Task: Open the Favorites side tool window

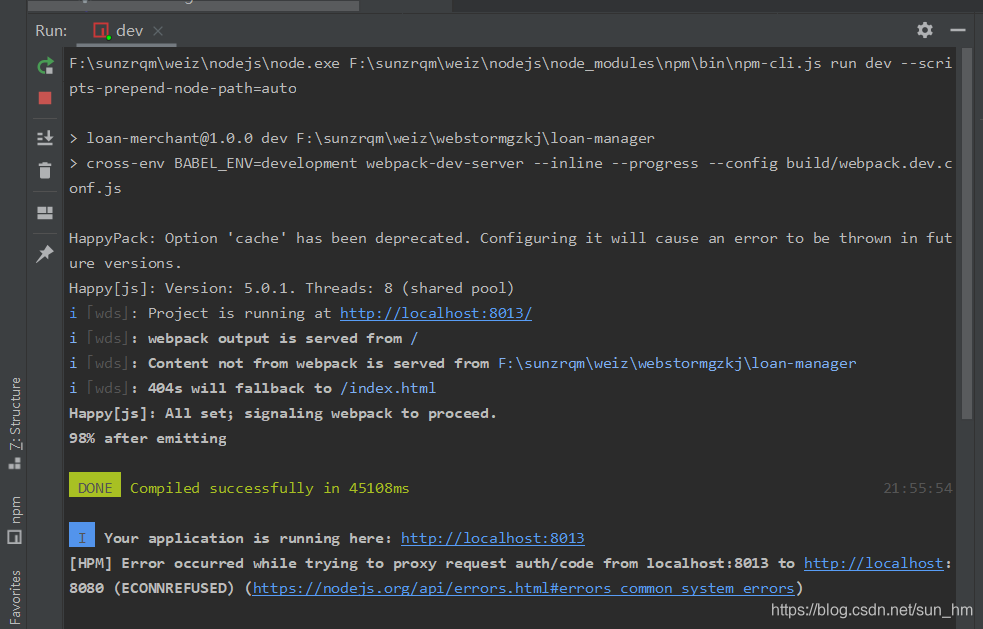Action: click(15, 598)
